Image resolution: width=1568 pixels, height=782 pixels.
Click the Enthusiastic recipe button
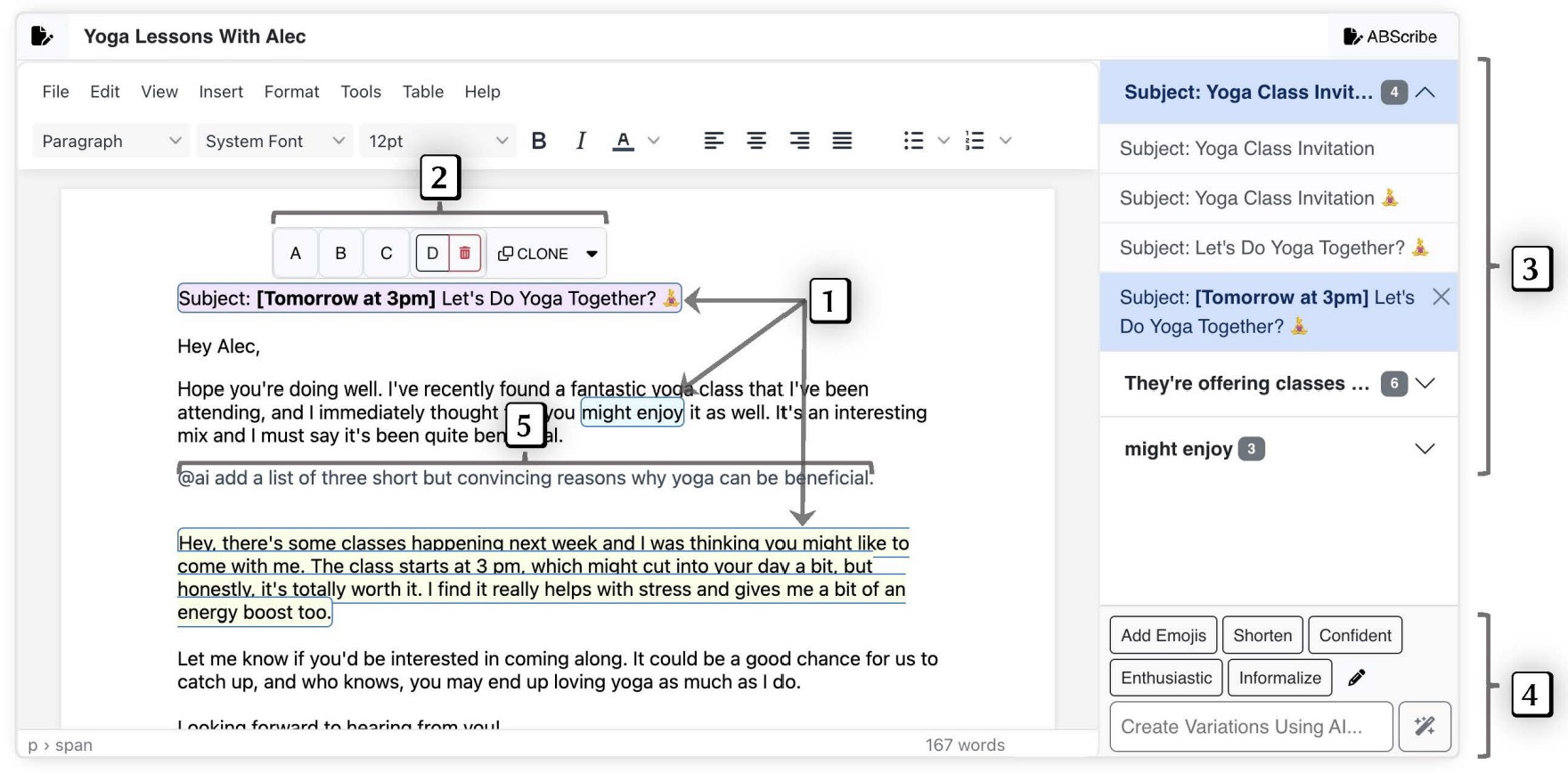click(1166, 678)
